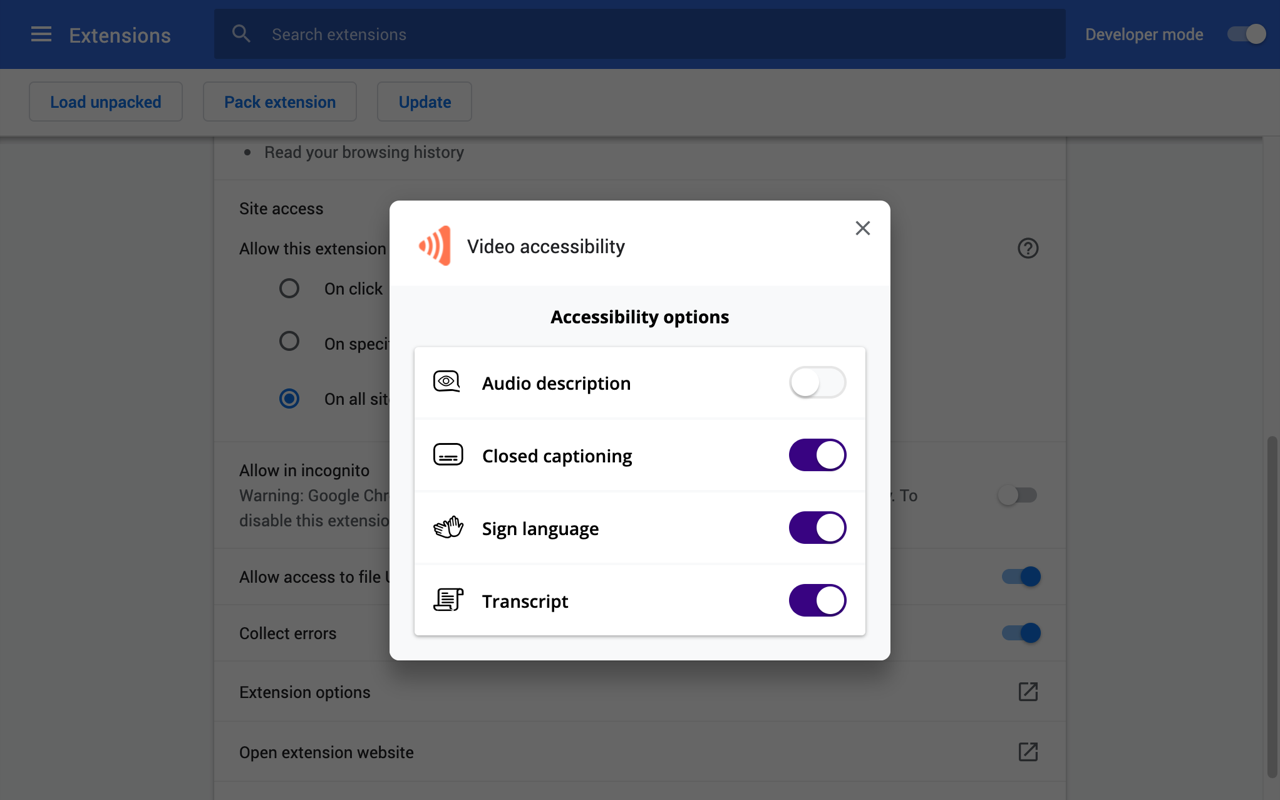Image resolution: width=1280 pixels, height=800 pixels.
Task: Click the Transcript scroll icon
Action: (447, 599)
